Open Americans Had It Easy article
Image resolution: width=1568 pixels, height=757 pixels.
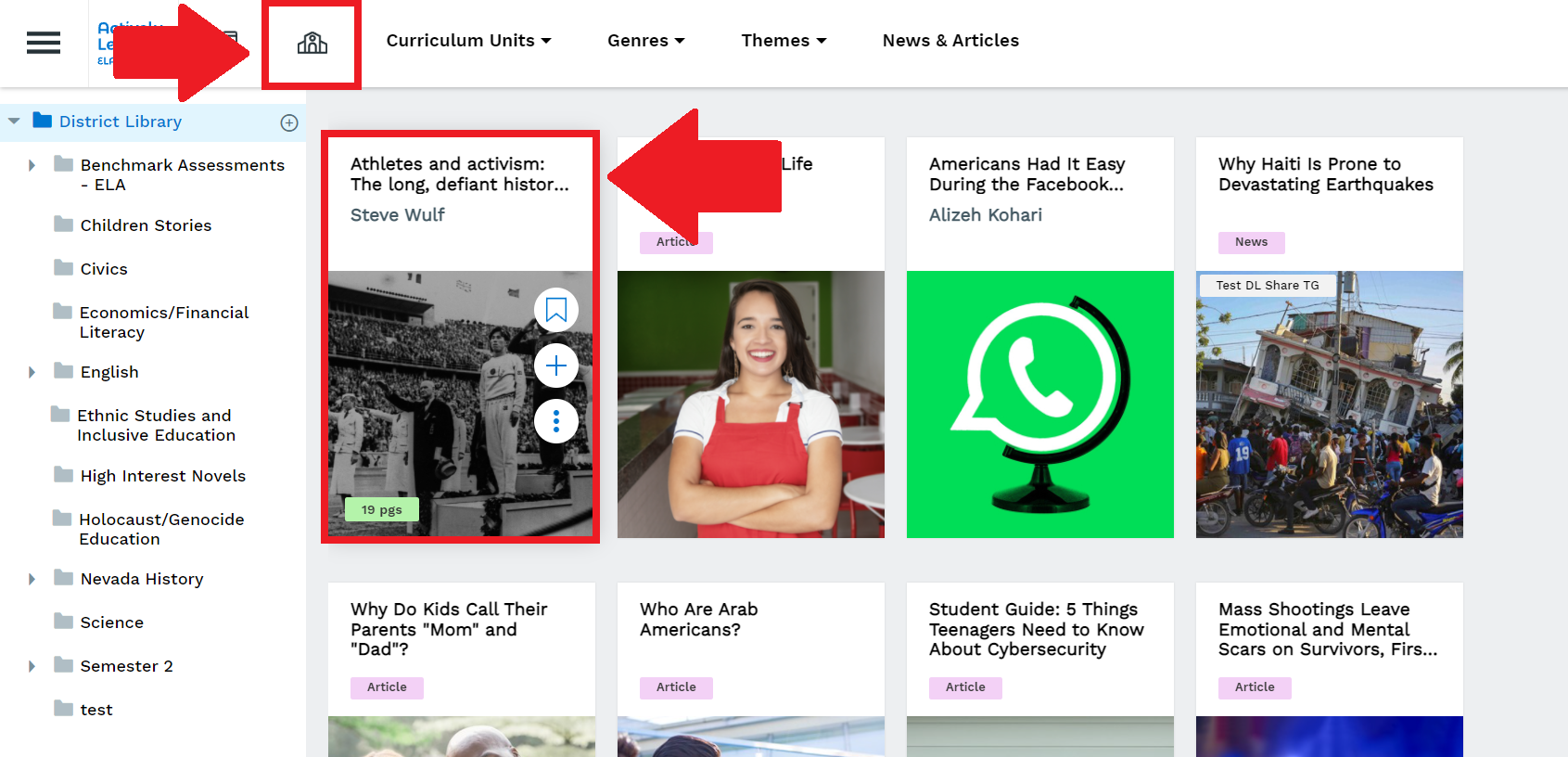[x=1027, y=174]
